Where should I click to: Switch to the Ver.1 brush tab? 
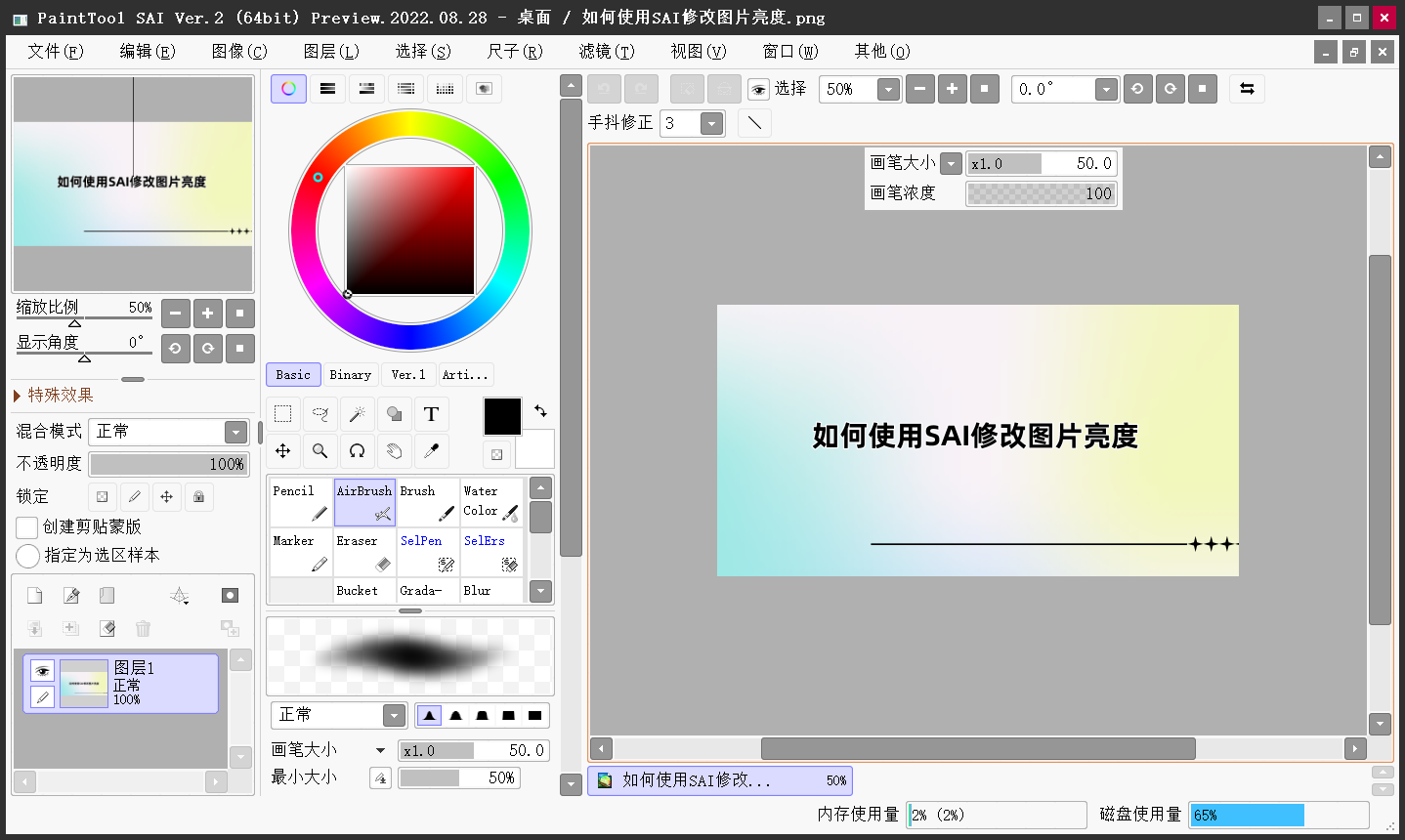pyautogui.click(x=408, y=375)
